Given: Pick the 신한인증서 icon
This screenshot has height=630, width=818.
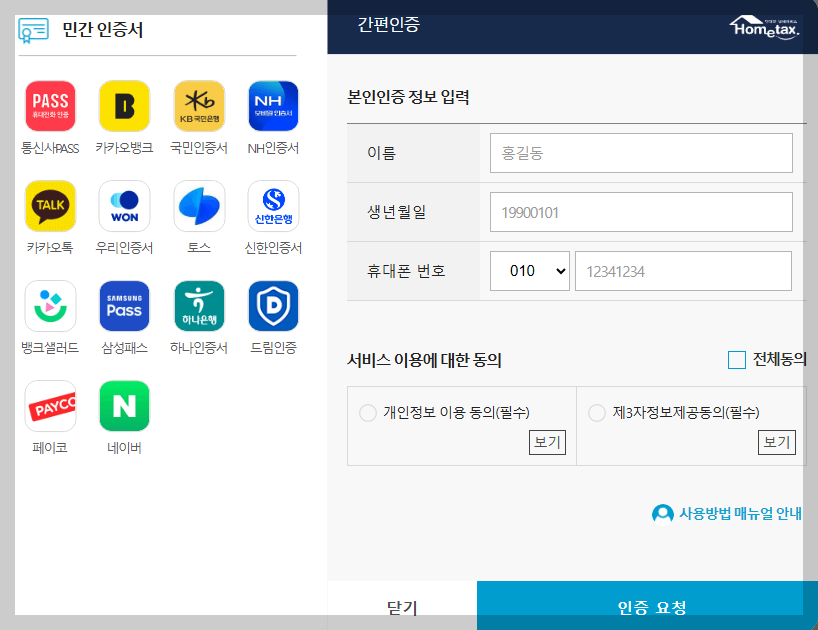Looking at the screenshot, I should [x=273, y=206].
